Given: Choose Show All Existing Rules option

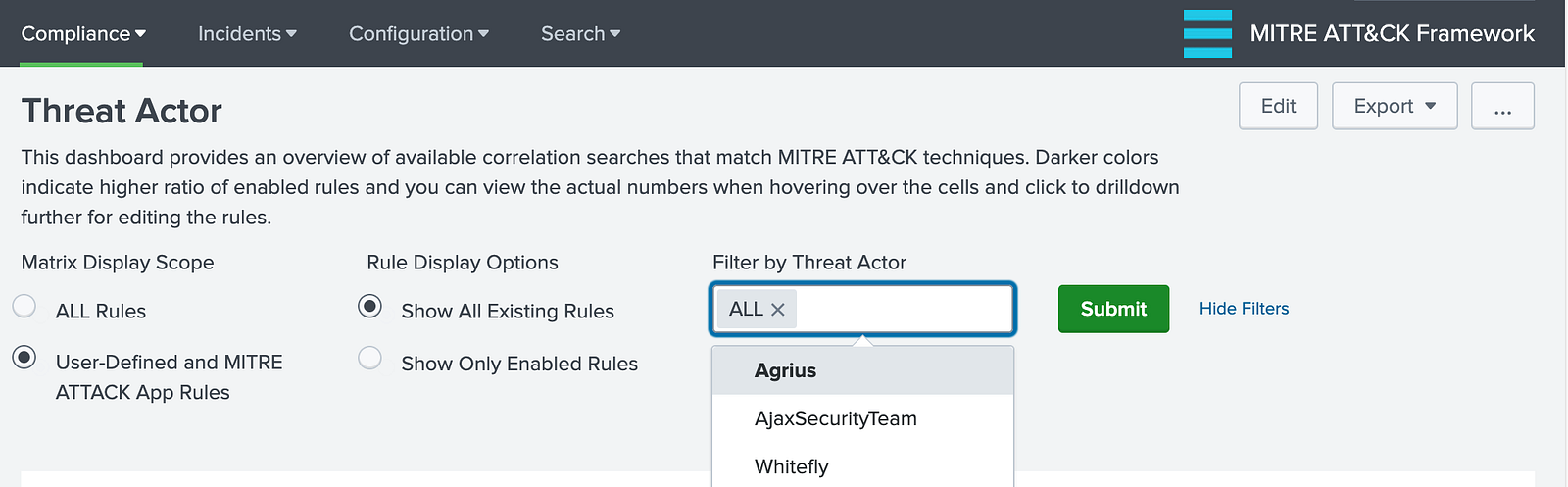Looking at the screenshot, I should tap(369, 307).
